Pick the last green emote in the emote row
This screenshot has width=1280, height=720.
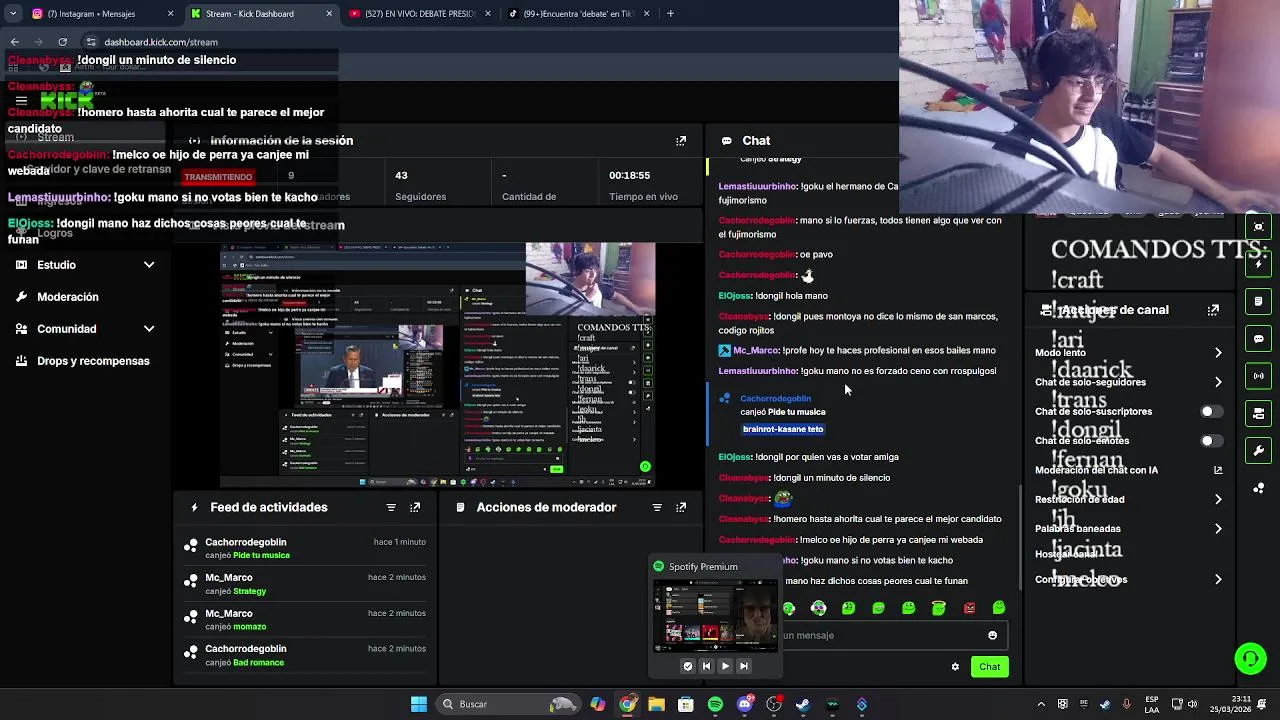[x=998, y=608]
